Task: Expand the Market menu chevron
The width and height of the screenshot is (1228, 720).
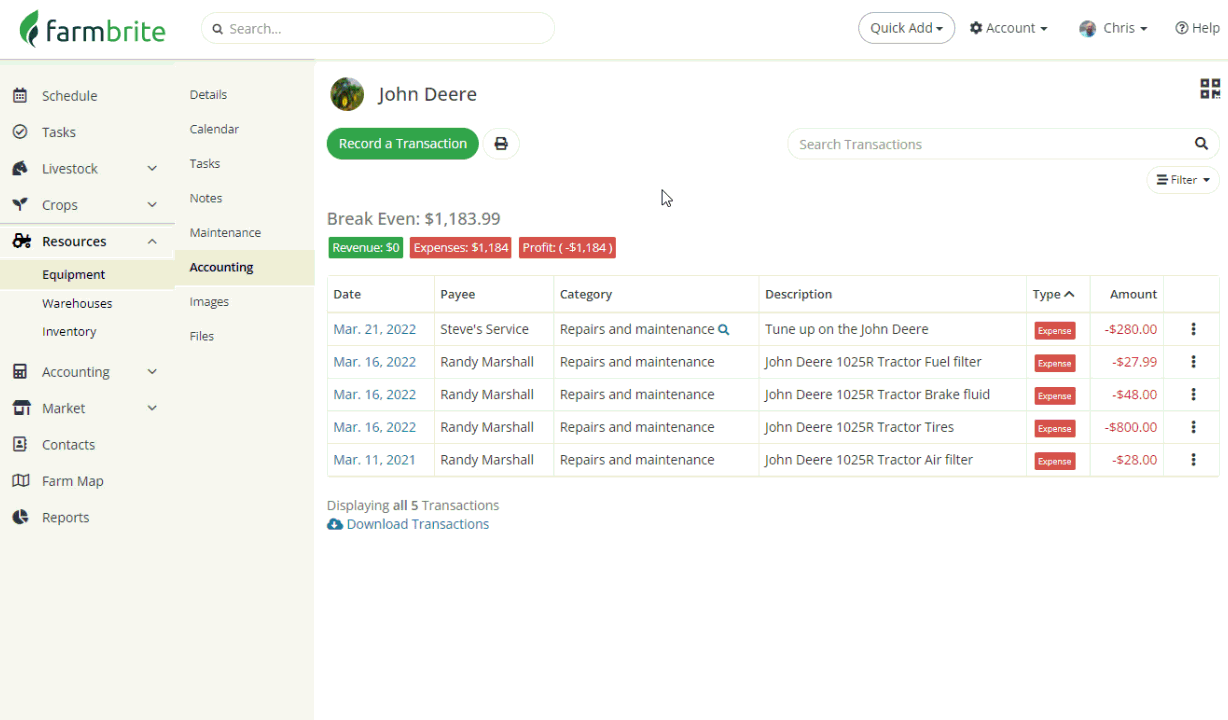Action: [x=152, y=408]
